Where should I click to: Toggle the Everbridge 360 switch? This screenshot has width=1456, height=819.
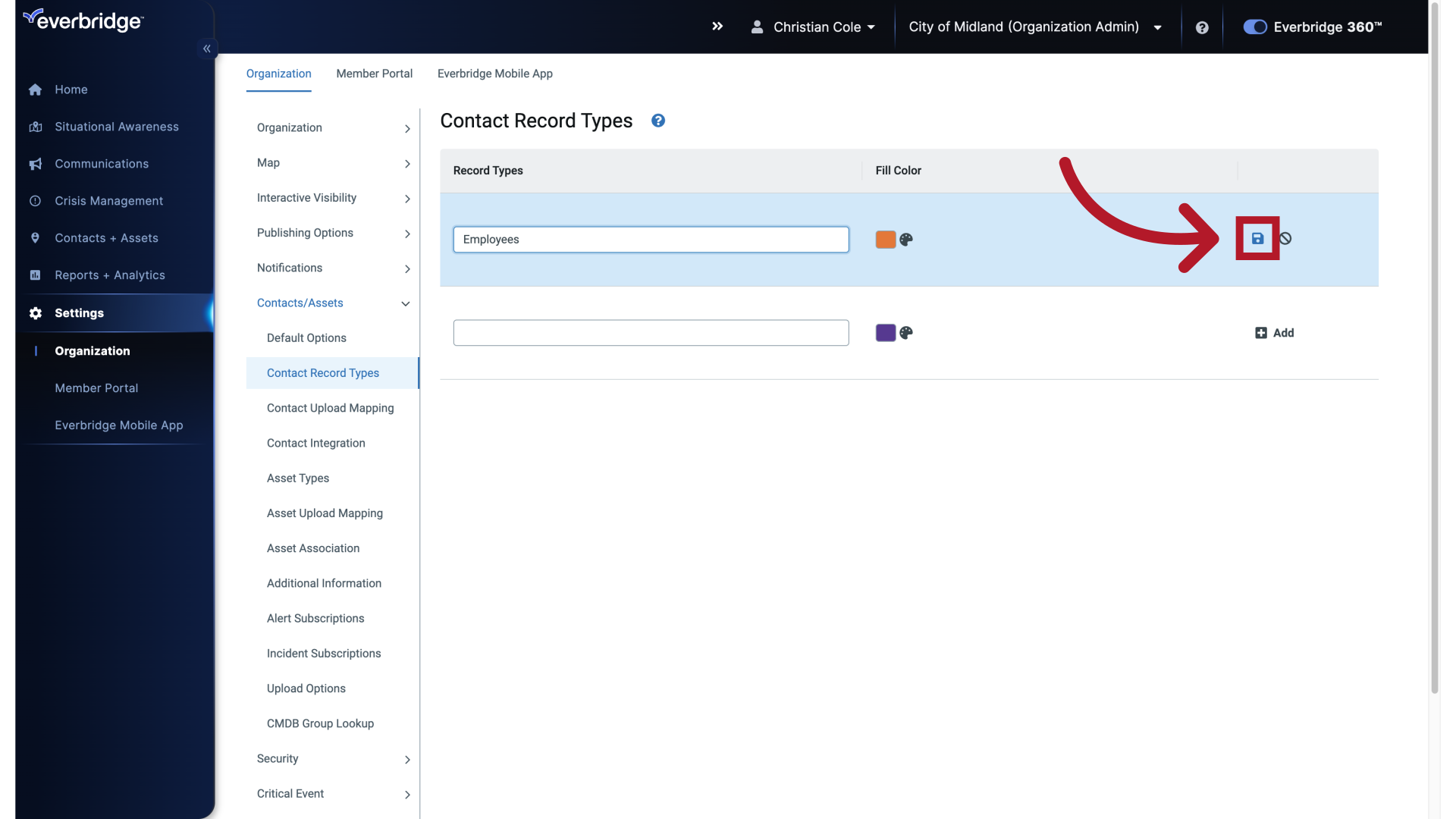pos(1255,27)
